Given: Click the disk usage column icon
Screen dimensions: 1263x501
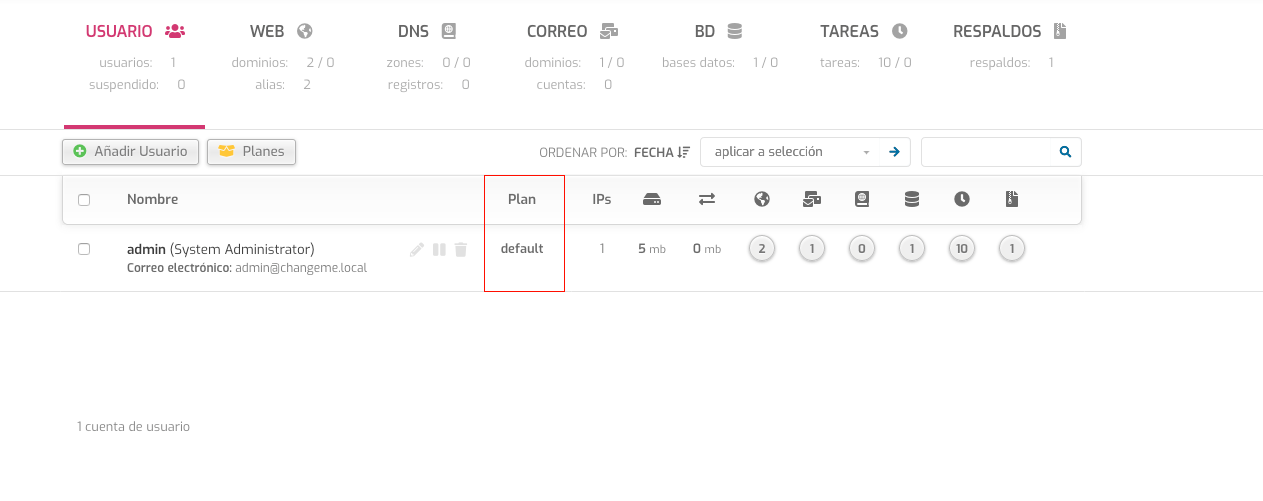Looking at the screenshot, I should pyautogui.click(x=652, y=199).
